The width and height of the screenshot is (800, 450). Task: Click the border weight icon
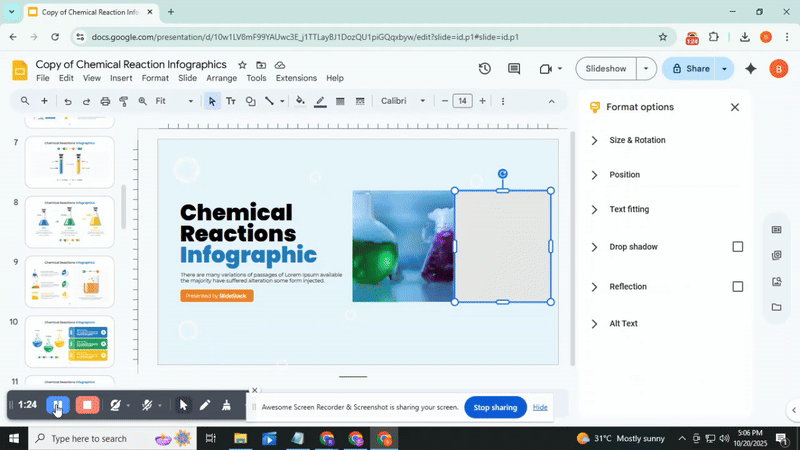point(340,101)
